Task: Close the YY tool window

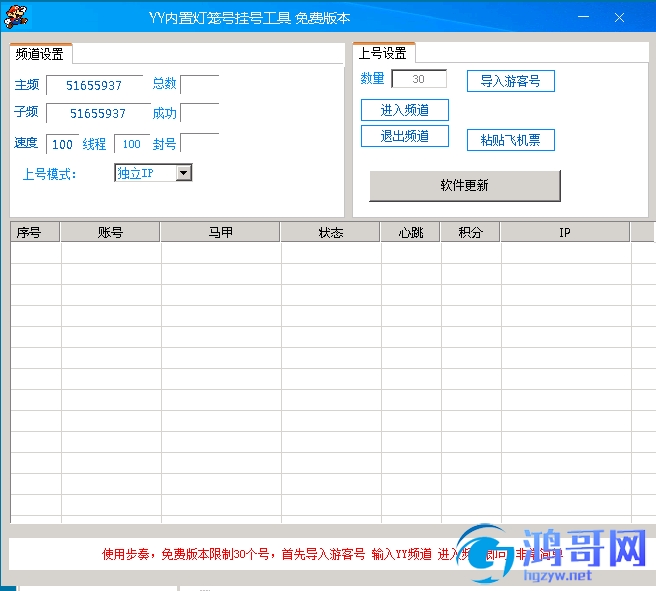Action: (x=620, y=17)
